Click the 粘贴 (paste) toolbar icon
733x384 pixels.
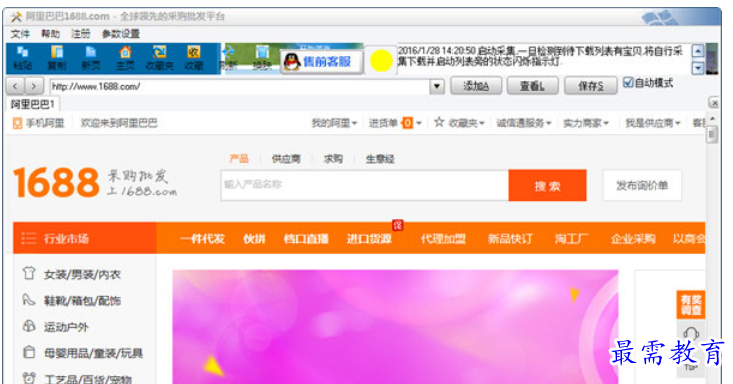(22, 58)
